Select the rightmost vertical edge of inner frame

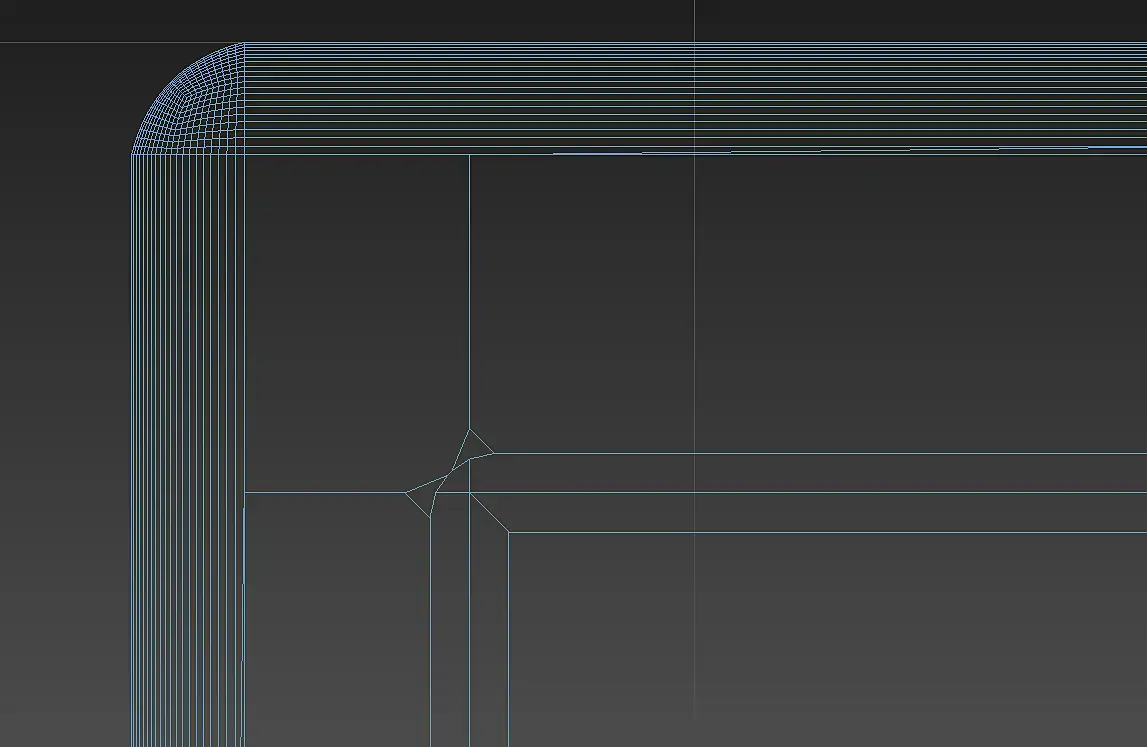click(x=508, y=639)
